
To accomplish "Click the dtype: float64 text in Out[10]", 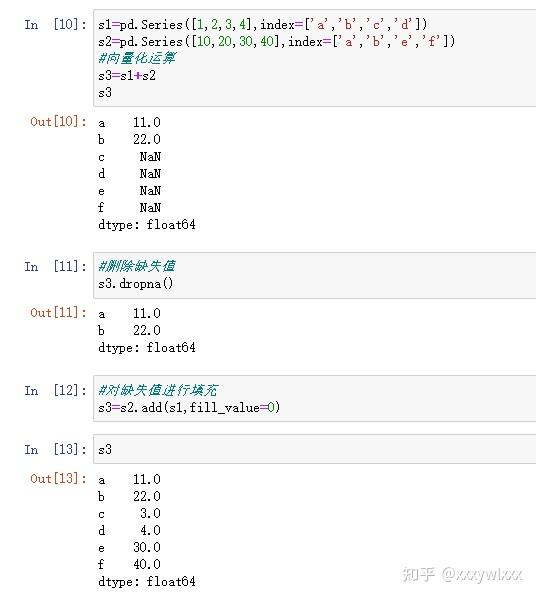I will pos(147,225).
